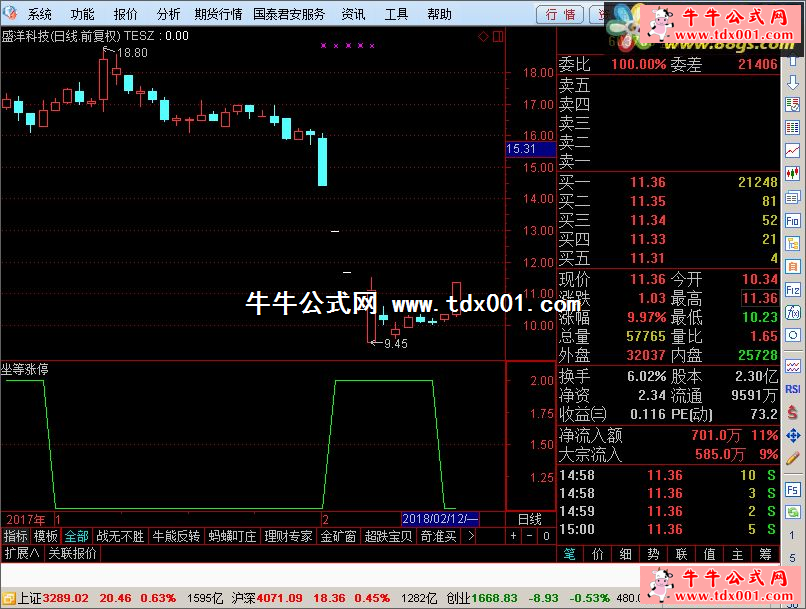The height and width of the screenshot is (609, 806).
Task: Open the 期货行情 menu
Action: click(218, 14)
